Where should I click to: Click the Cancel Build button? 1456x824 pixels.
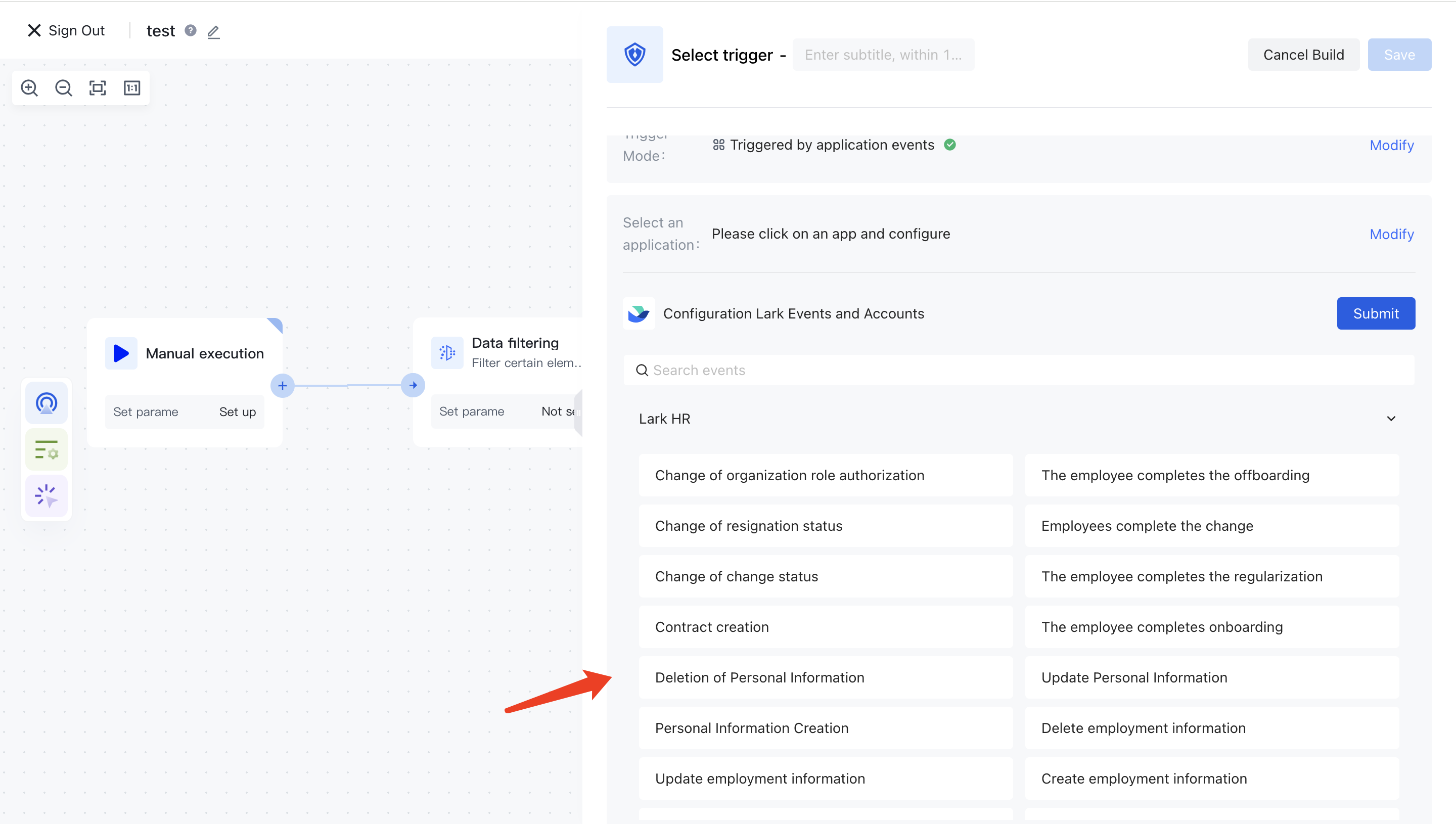pyautogui.click(x=1303, y=55)
